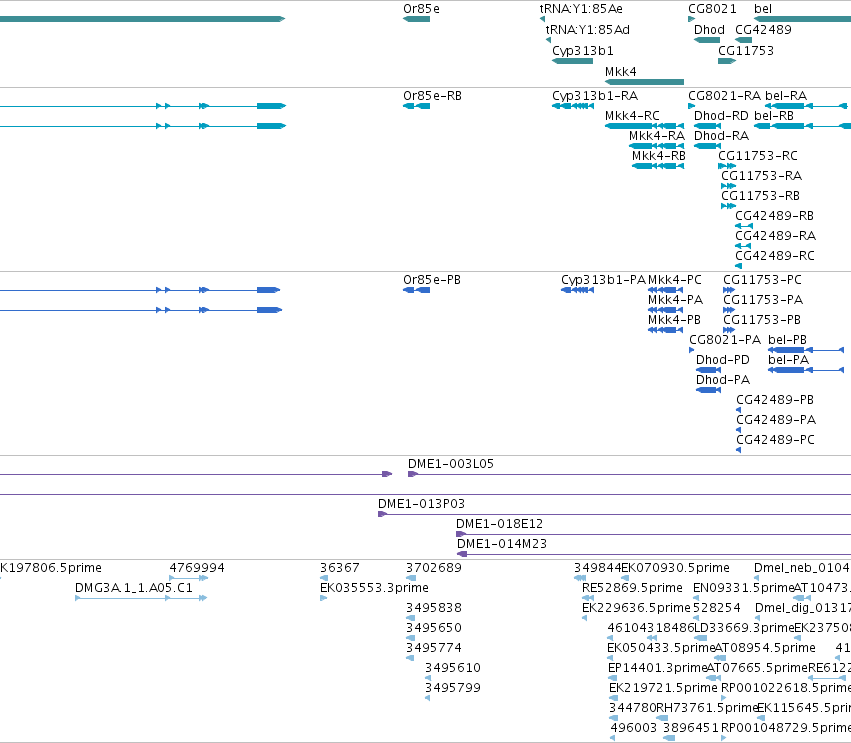Click the Dhod-PA label

[x=723, y=380]
